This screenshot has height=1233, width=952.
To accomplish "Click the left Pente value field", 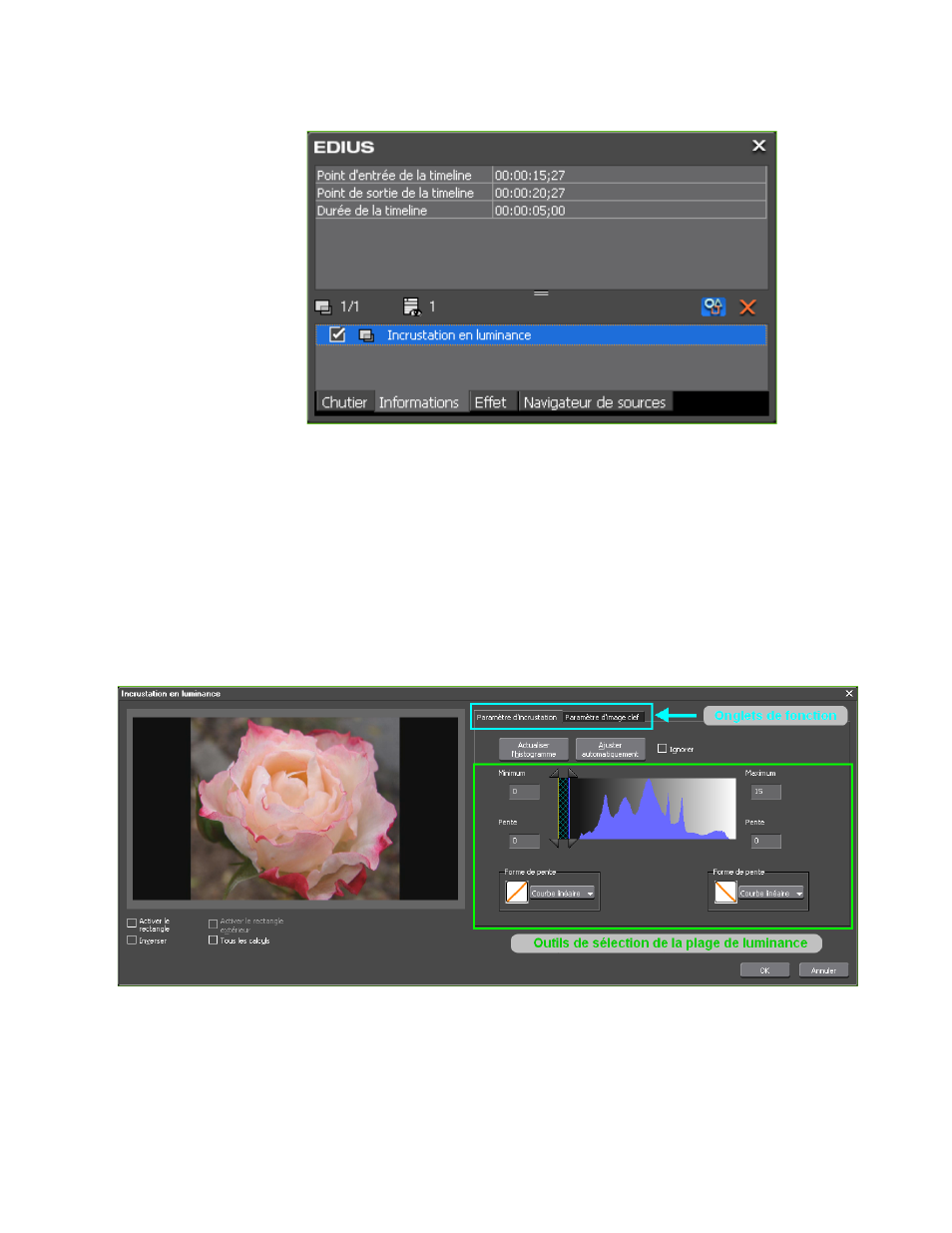I will click(x=525, y=841).
